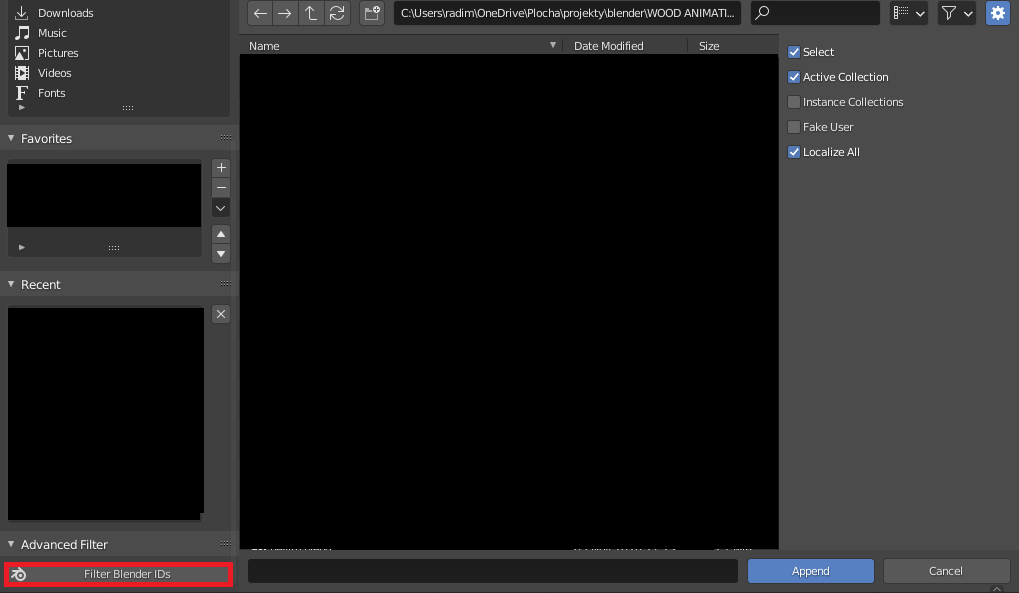Clear the Recent folders list
The height and width of the screenshot is (593, 1019).
[221, 314]
